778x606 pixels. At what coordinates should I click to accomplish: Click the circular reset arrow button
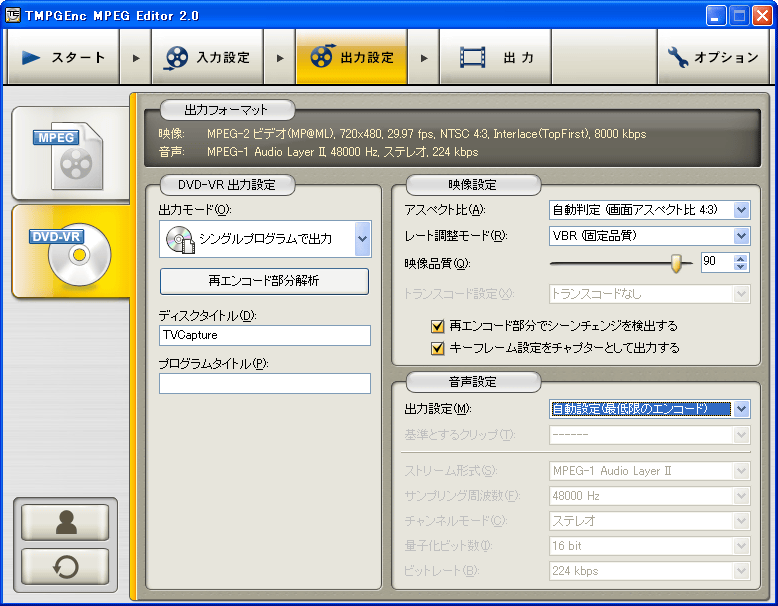(x=65, y=567)
